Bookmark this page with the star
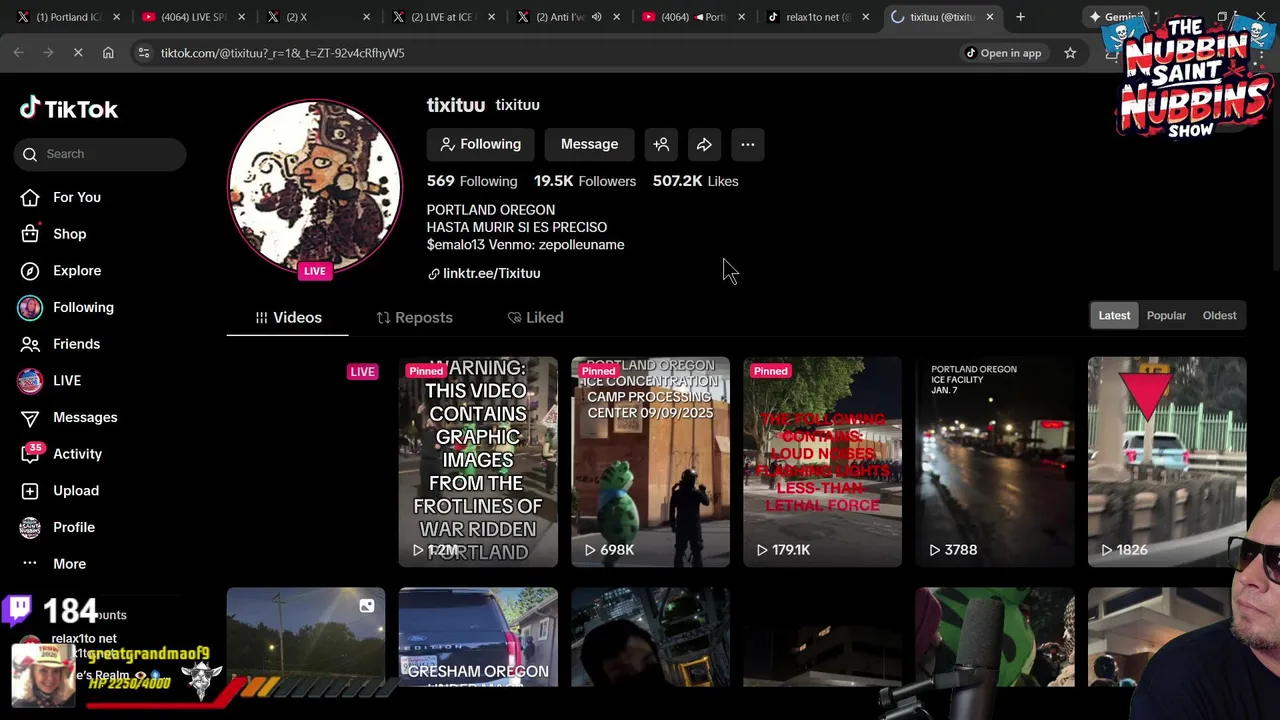 pos(1070,53)
